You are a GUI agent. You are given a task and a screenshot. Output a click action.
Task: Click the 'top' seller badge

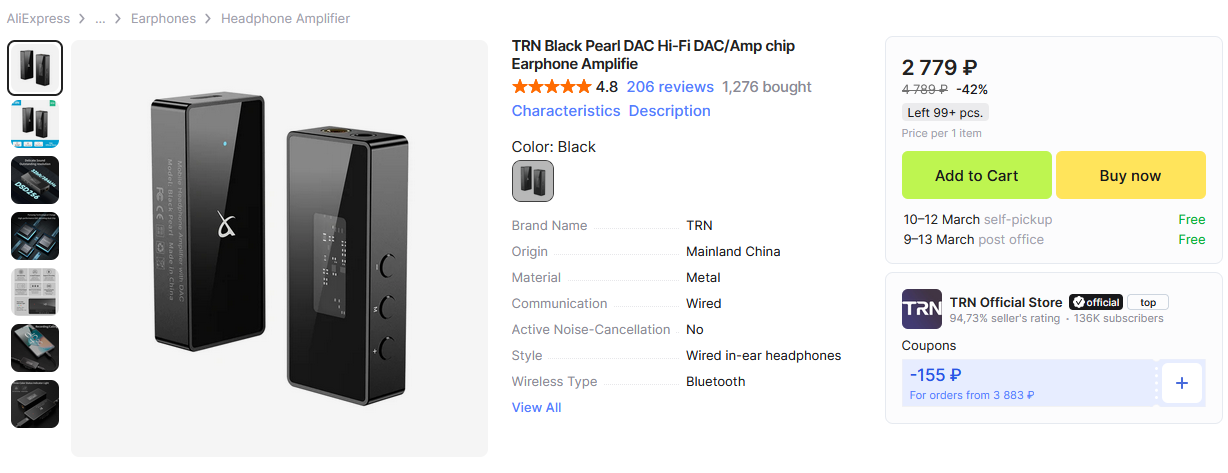tap(1147, 302)
